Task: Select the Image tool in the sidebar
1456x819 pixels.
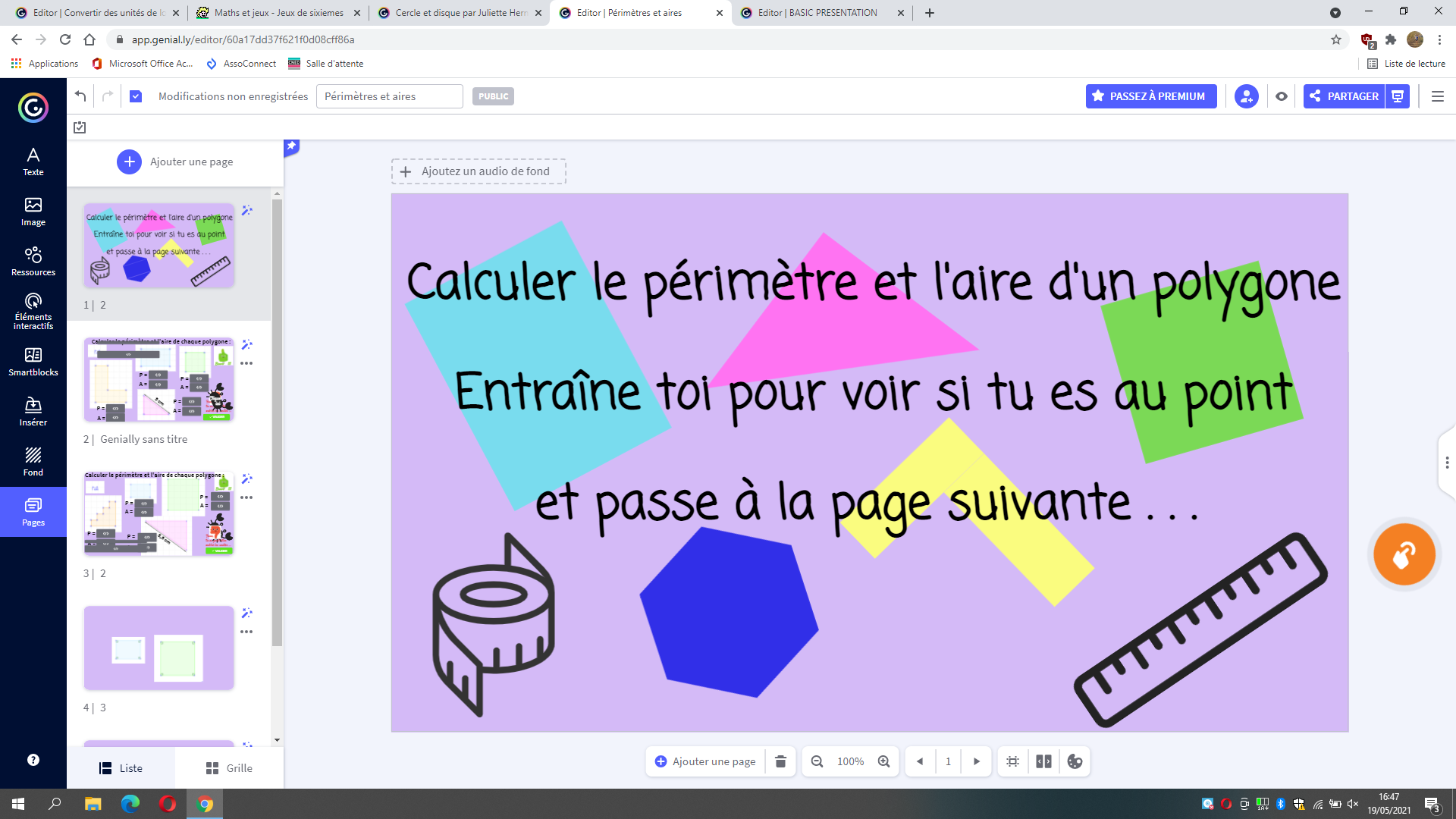Action: (33, 212)
